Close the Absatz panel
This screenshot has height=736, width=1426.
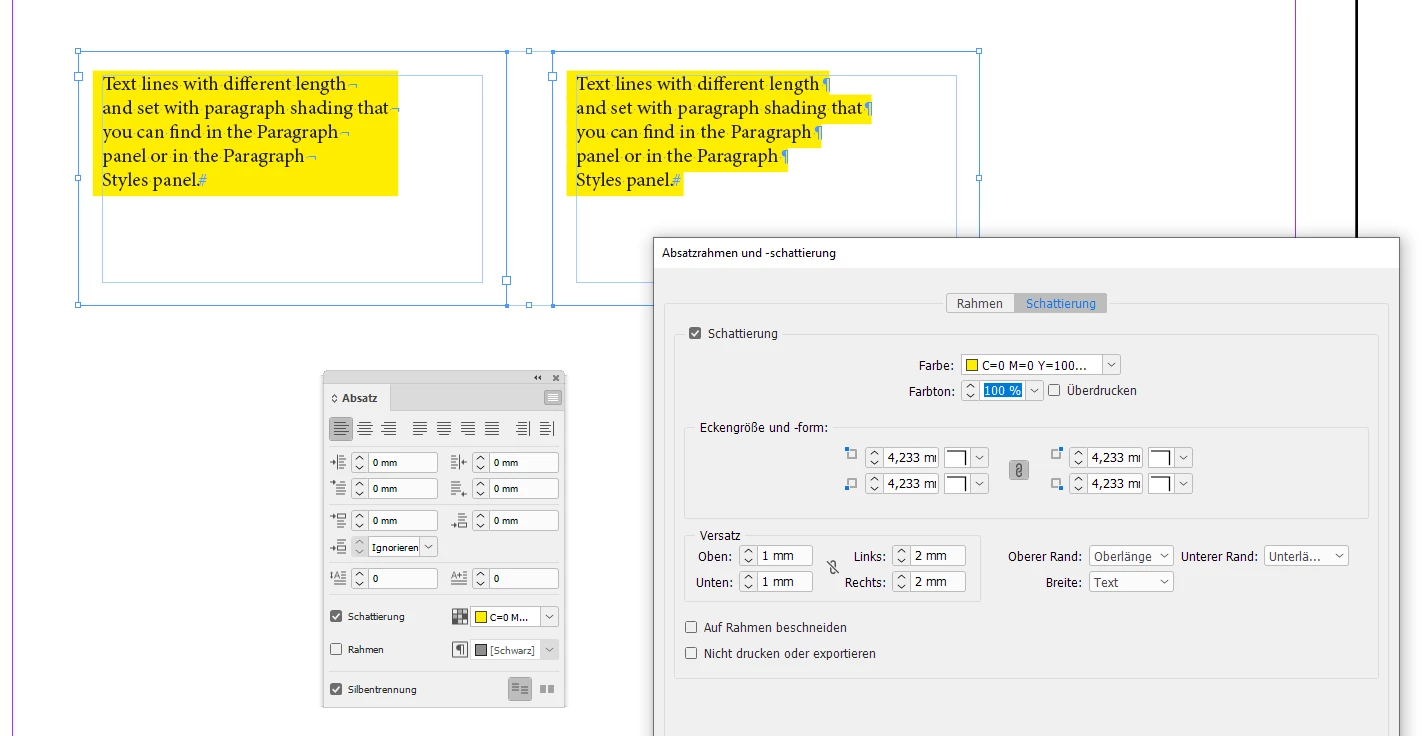tap(556, 378)
